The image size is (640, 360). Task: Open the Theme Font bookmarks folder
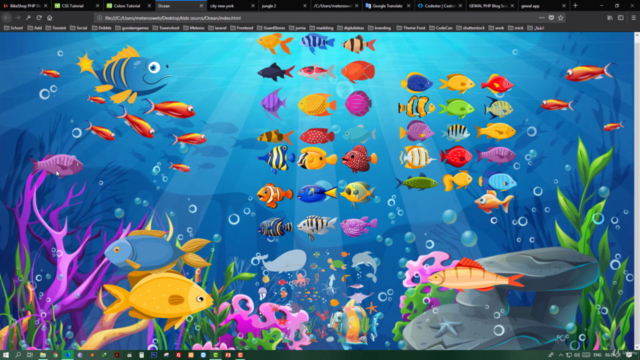[x=411, y=28]
